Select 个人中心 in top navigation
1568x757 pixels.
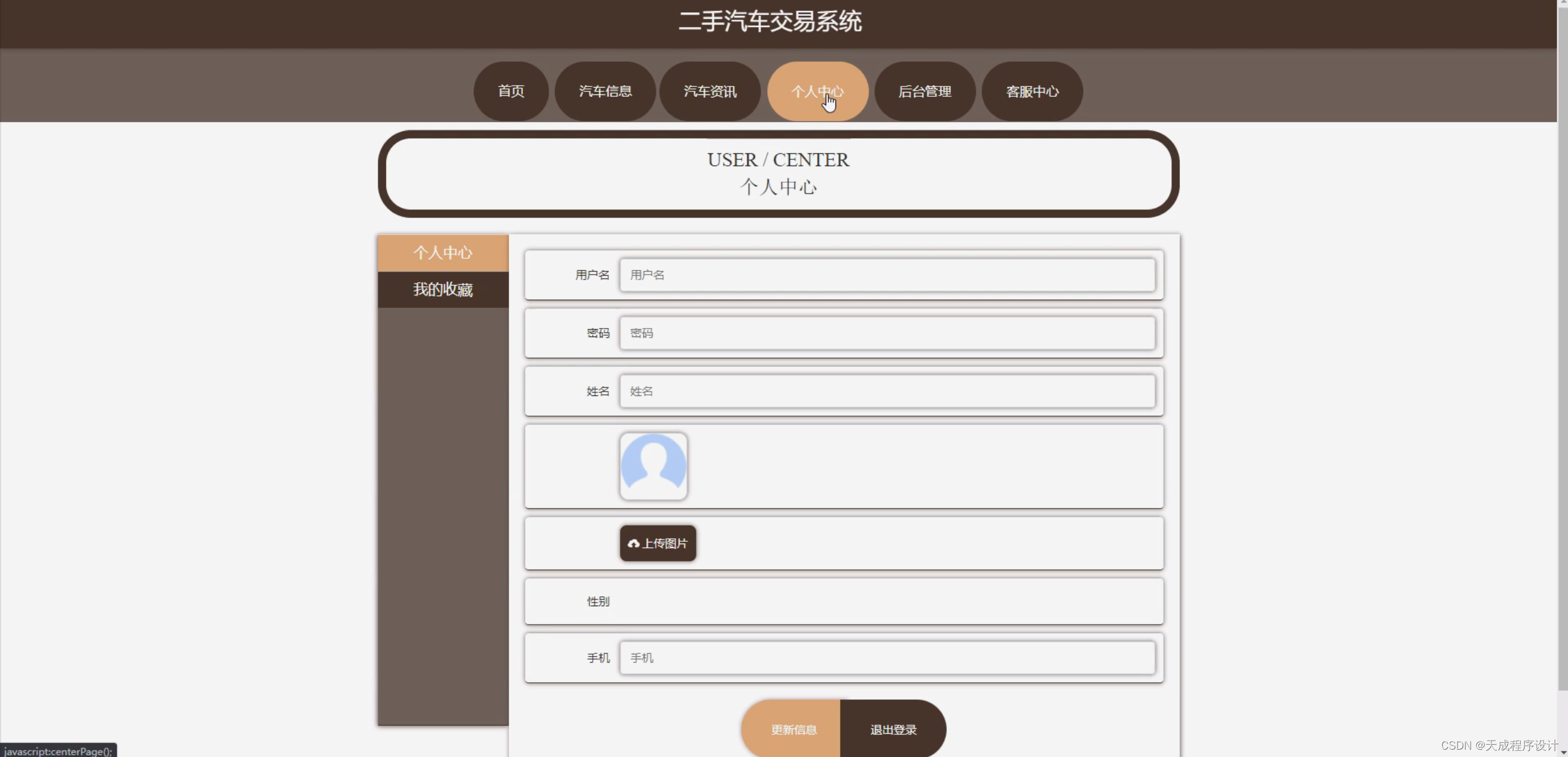pyautogui.click(x=817, y=91)
